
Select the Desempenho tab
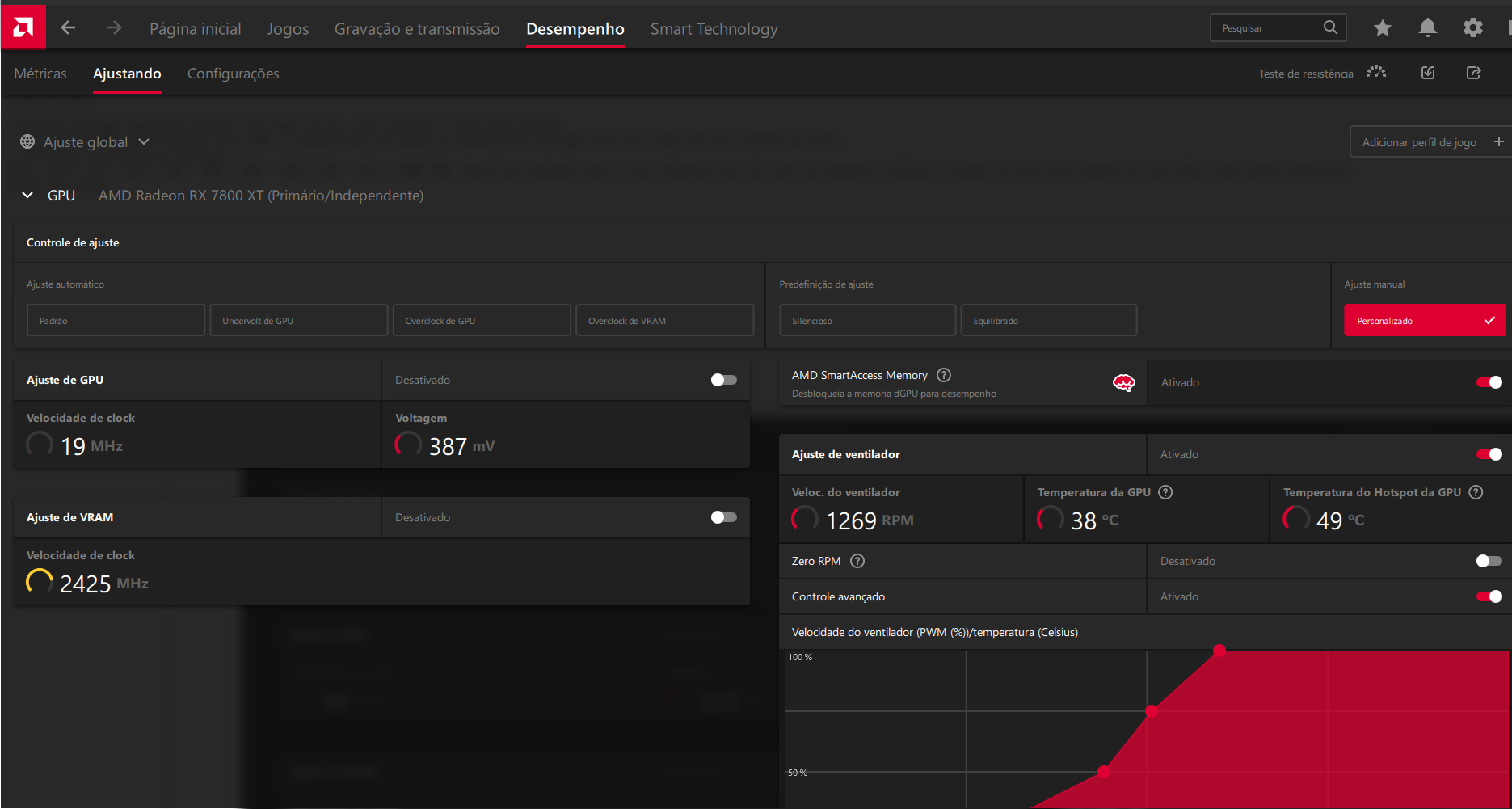[575, 28]
